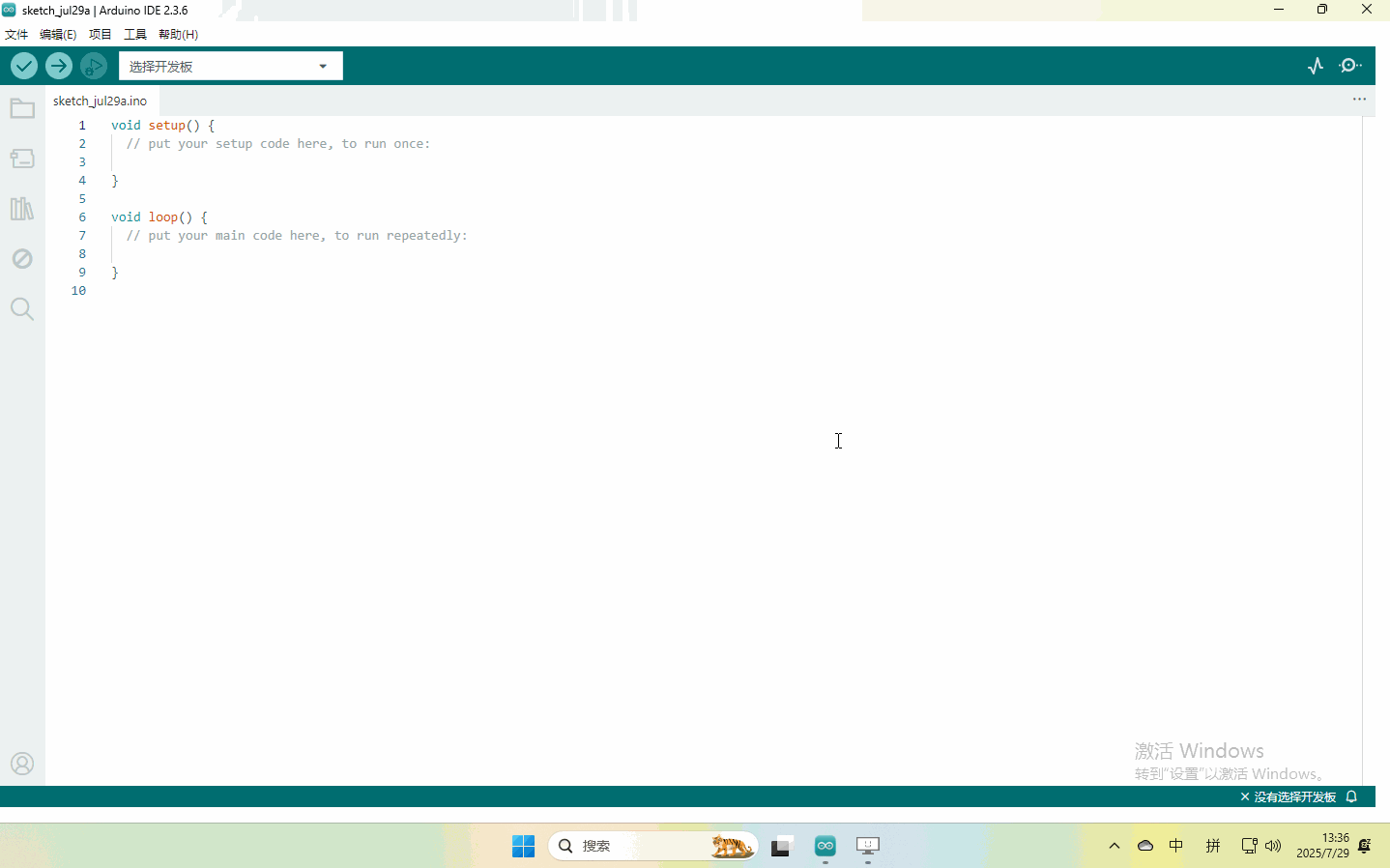
Task: Open the Search sidebar icon
Action: (22, 309)
